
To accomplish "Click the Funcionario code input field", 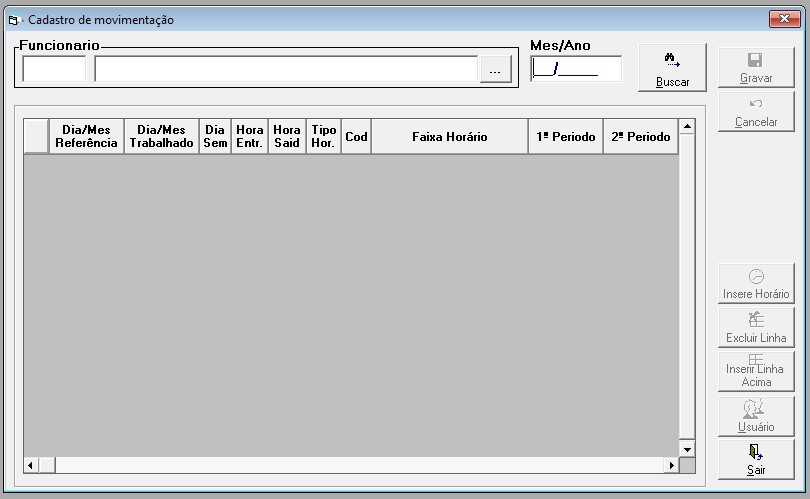I will coord(54,69).
